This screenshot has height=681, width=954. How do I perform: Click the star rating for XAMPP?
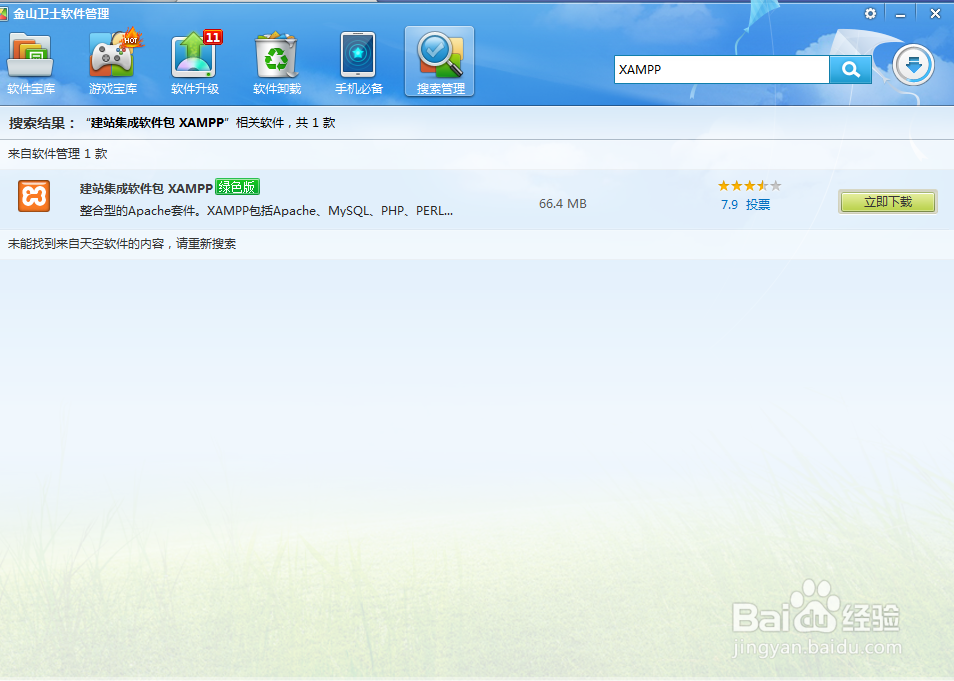click(750, 186)
